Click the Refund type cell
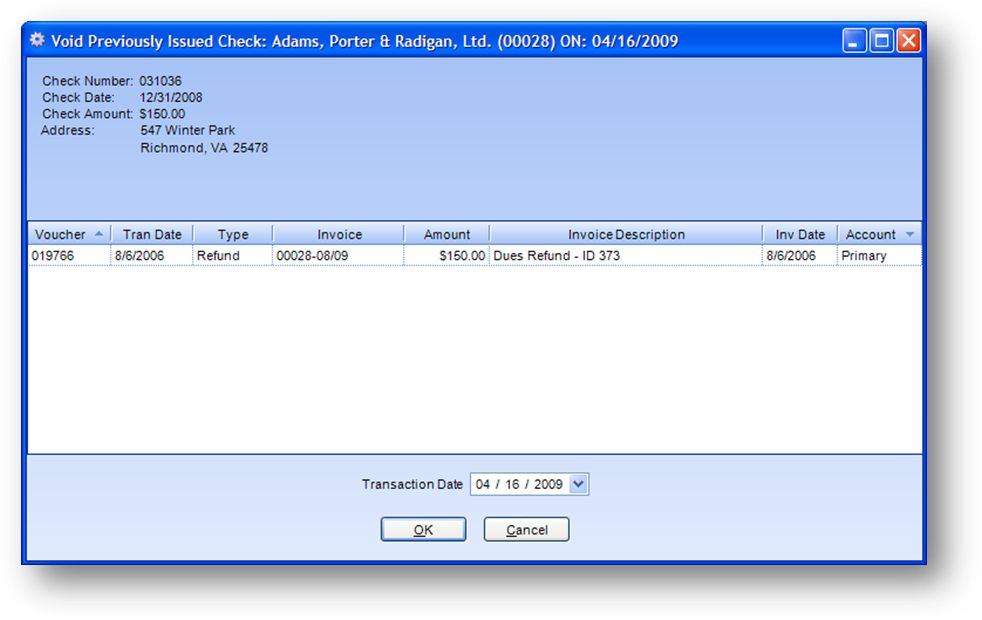Screen dimensions: 982x620 (232, 256)
